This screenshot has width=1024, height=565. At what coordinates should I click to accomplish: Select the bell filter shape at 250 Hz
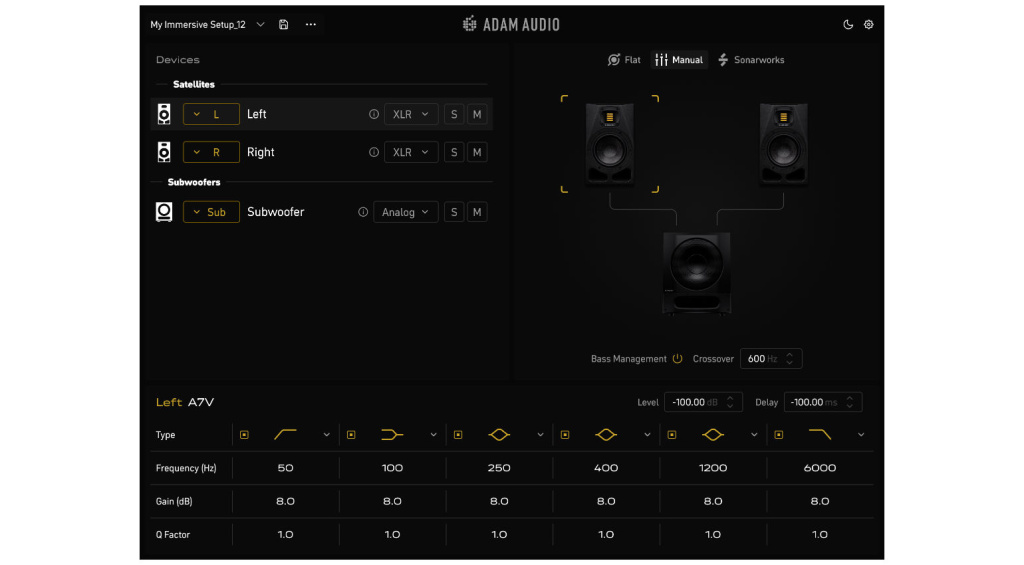[499, 434]
